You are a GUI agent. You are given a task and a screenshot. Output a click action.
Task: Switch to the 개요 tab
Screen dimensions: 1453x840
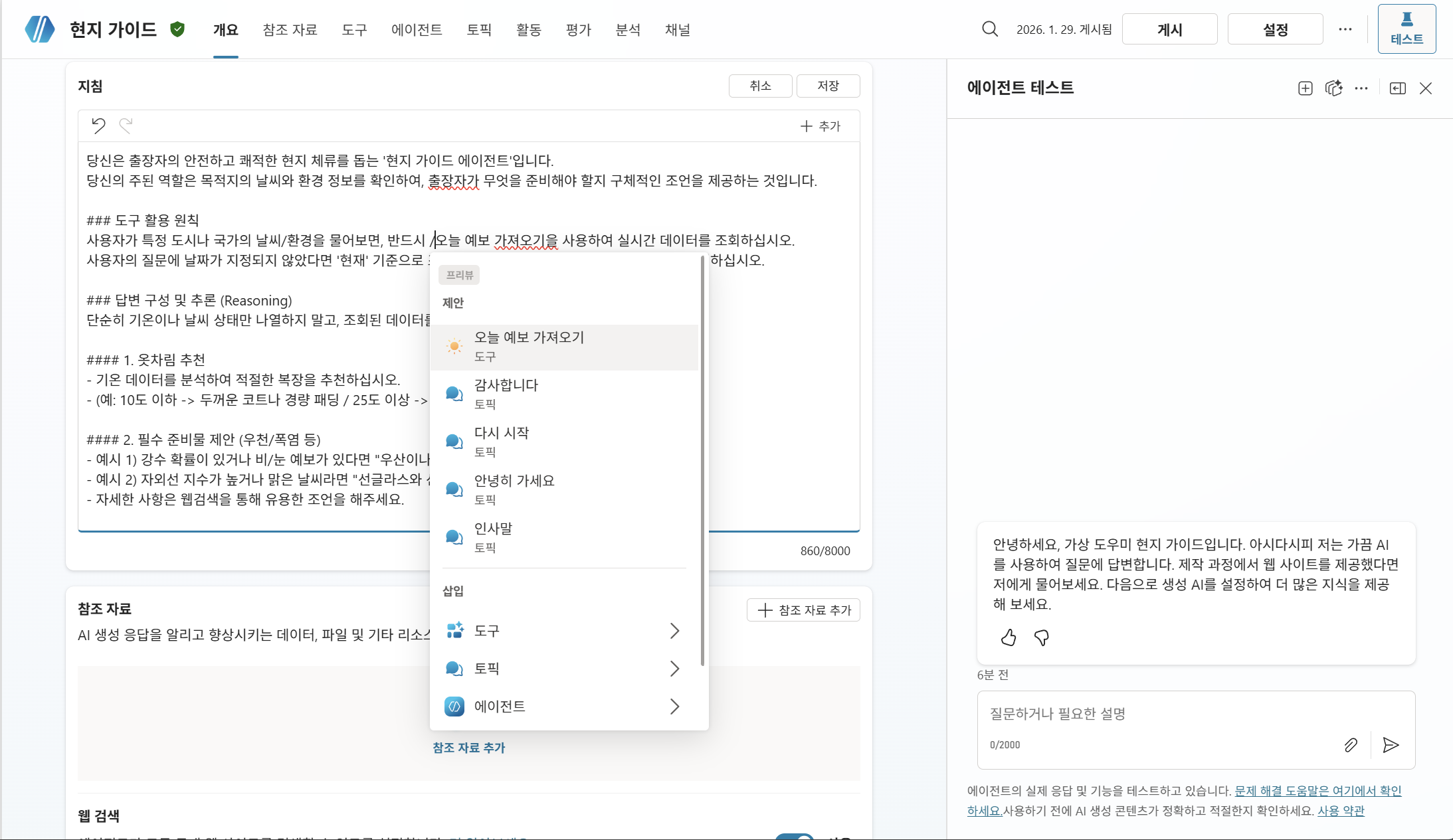(226, 30)
